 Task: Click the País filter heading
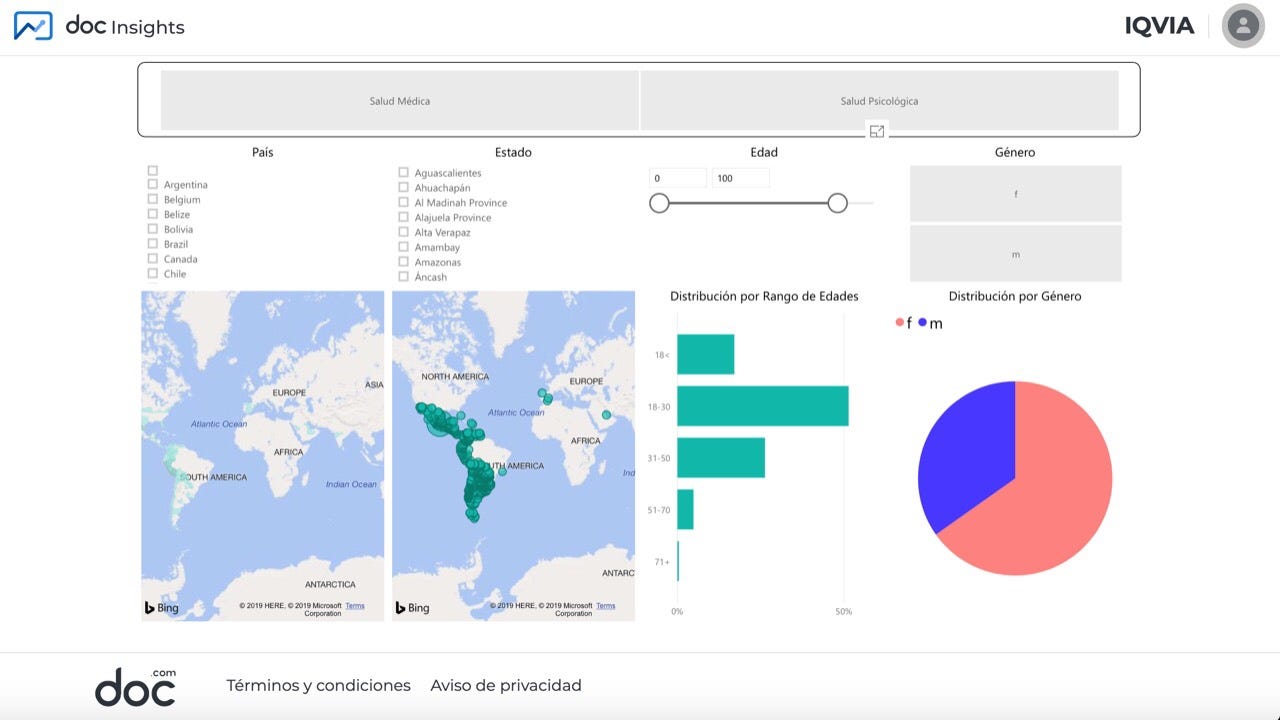(x=263, y=152)
